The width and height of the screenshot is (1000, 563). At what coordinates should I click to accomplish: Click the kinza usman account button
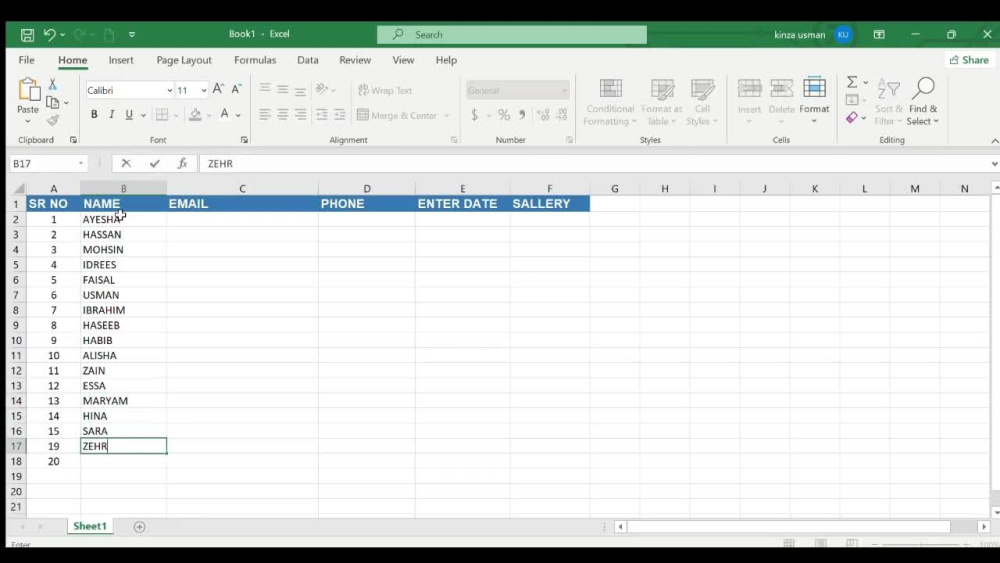pos(812,34)
